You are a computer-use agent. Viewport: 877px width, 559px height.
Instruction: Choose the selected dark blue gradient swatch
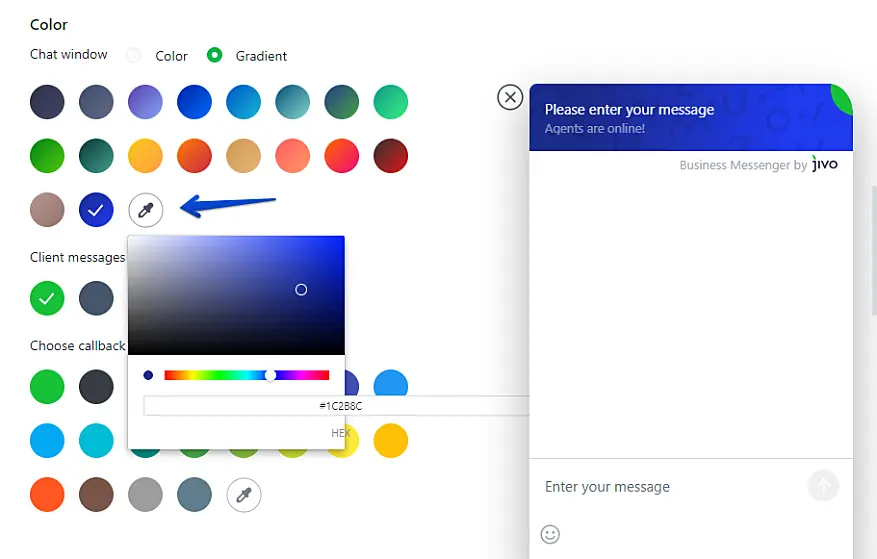(x=96, y=210)
